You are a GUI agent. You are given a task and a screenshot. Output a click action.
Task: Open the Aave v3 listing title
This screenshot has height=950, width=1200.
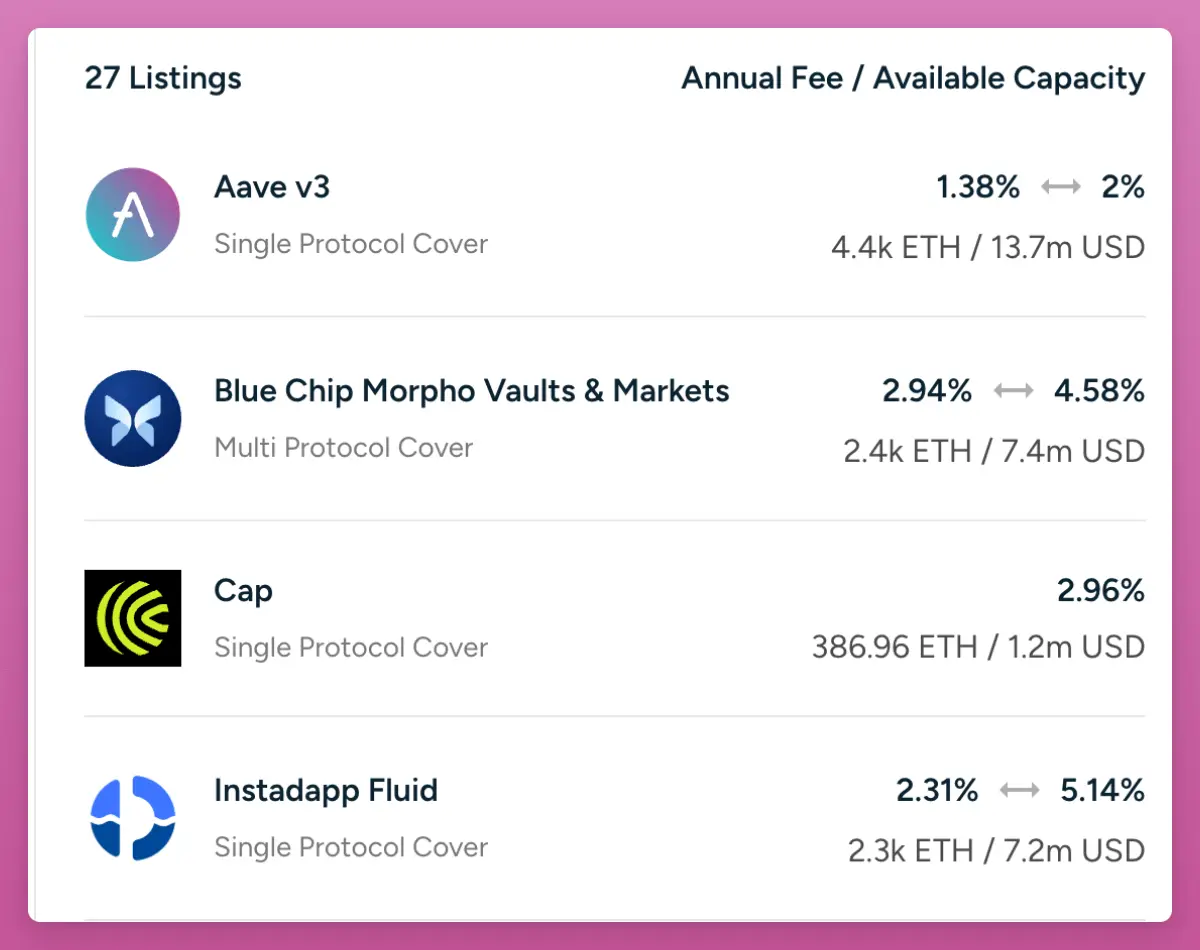(272, 186)
